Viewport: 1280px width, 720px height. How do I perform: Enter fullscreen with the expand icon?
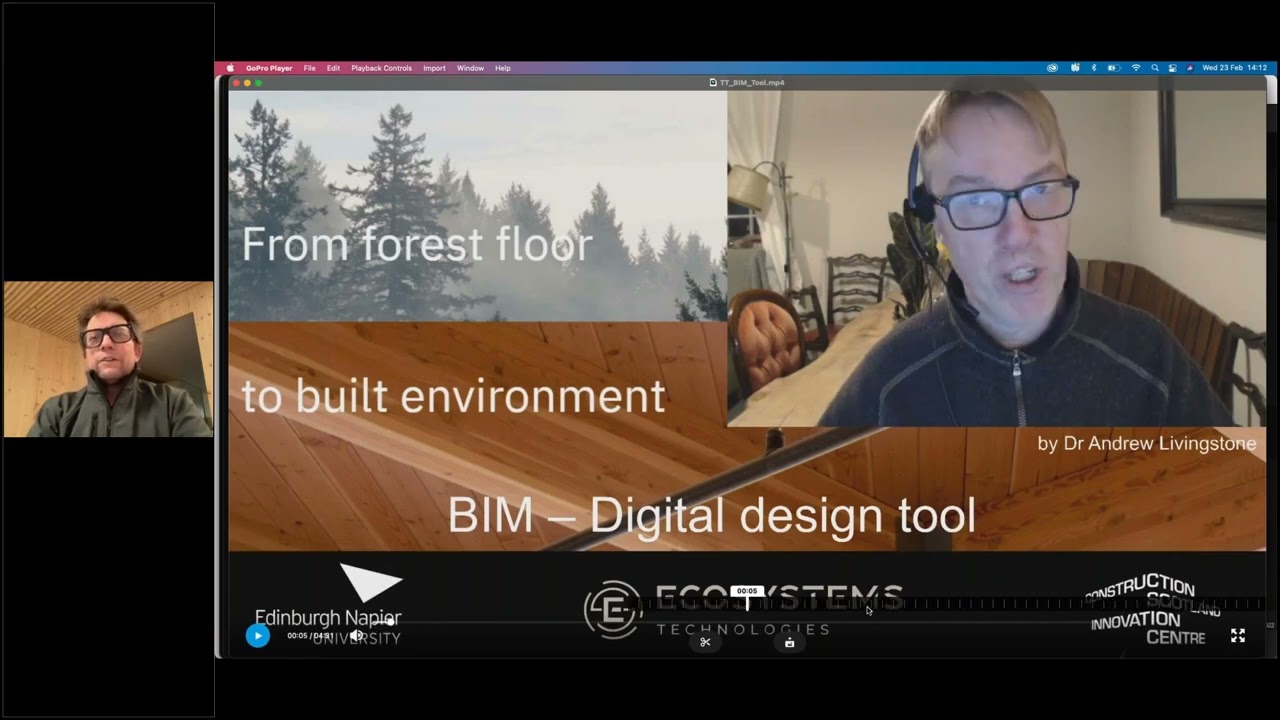1237,635
